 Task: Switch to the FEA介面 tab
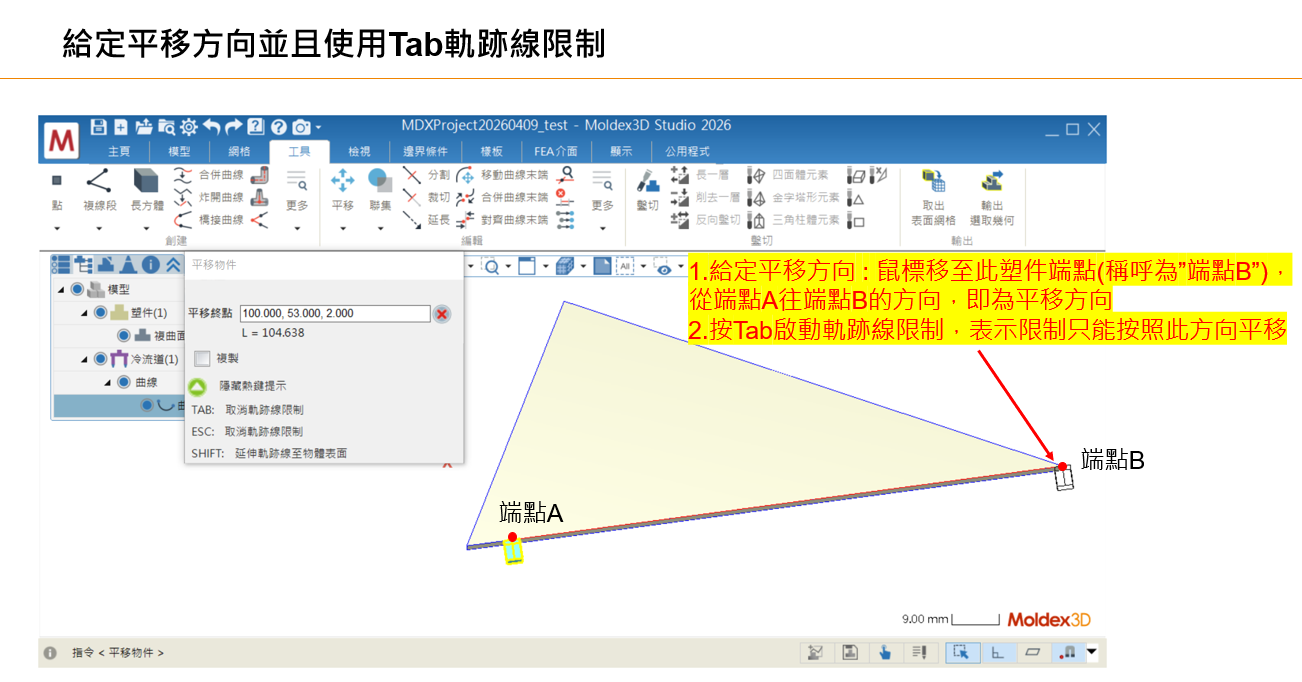556,151
